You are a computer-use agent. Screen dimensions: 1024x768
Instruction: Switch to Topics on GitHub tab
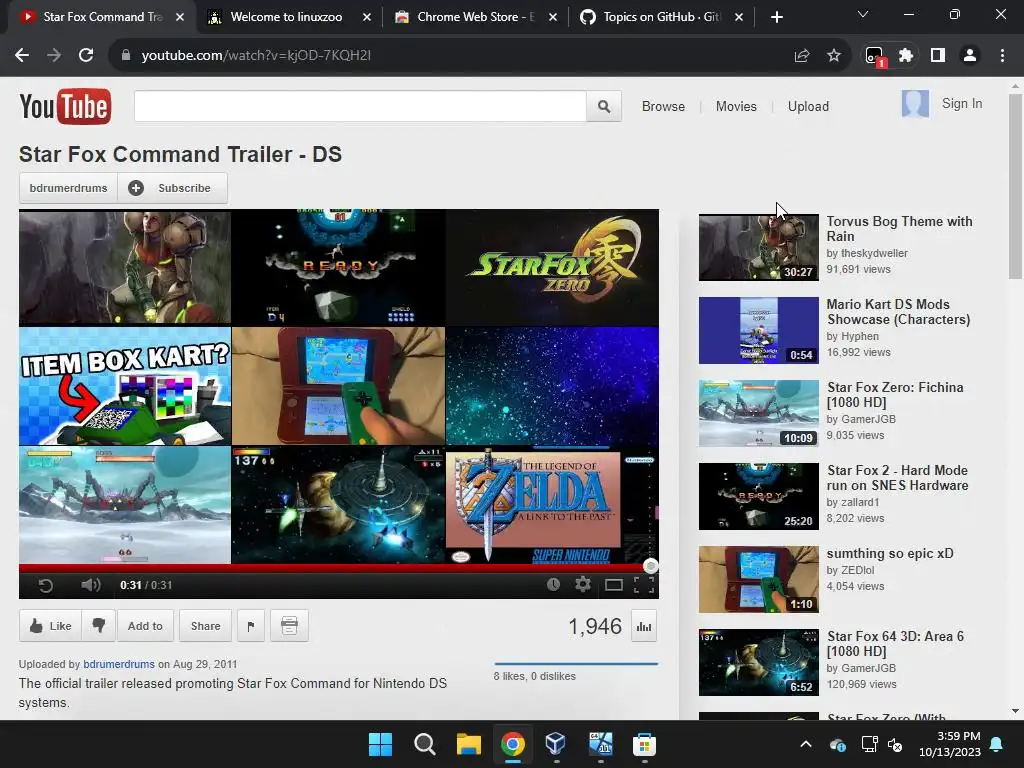click(660, 17)
